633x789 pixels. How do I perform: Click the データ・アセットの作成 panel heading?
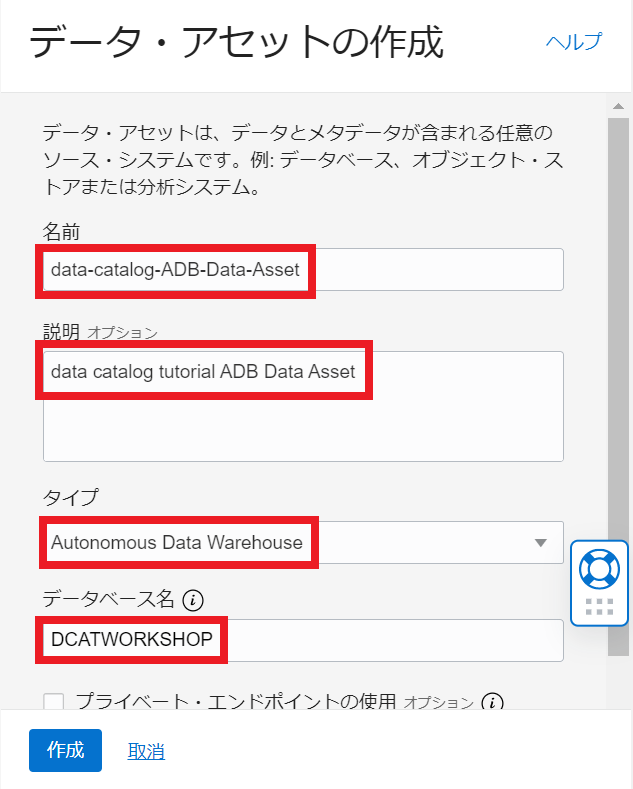pos(236,43)
